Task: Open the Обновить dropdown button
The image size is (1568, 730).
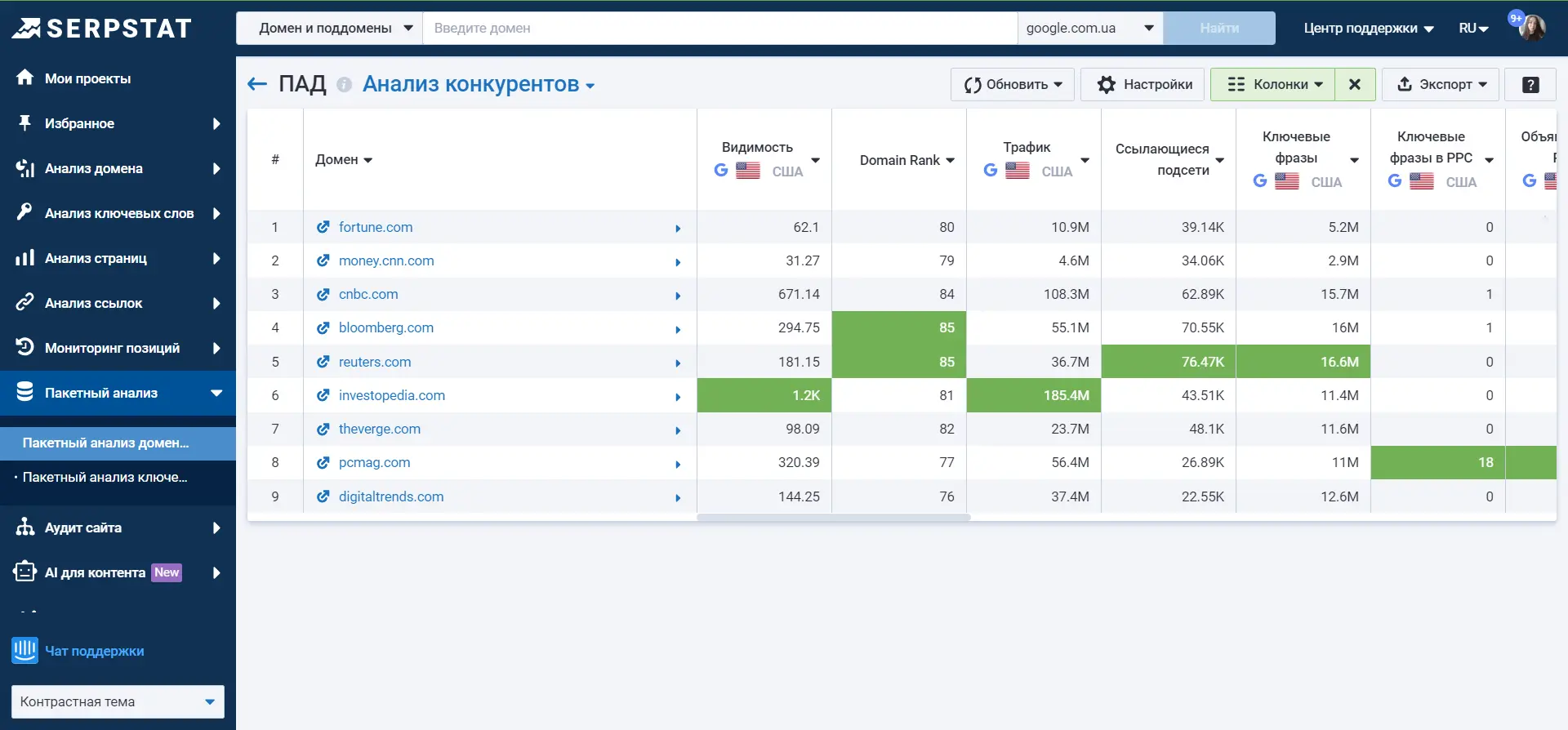Action: [x=1013, y=84]
